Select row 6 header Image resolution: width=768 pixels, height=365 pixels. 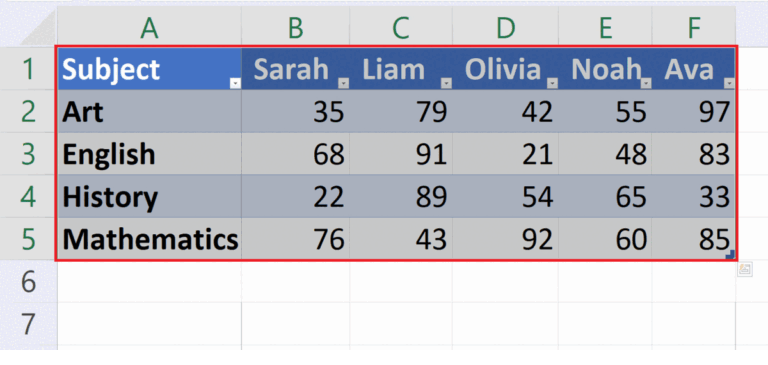point(28,282)
